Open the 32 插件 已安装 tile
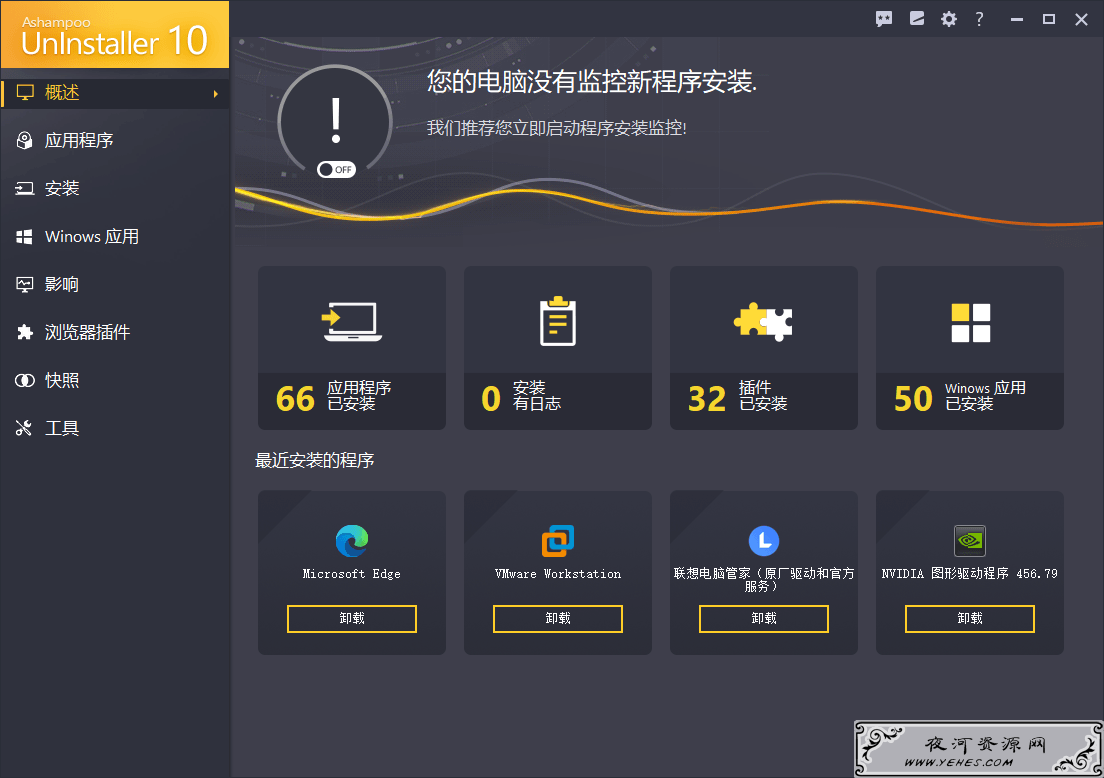 pyautogui.click(x=764, y=348)
